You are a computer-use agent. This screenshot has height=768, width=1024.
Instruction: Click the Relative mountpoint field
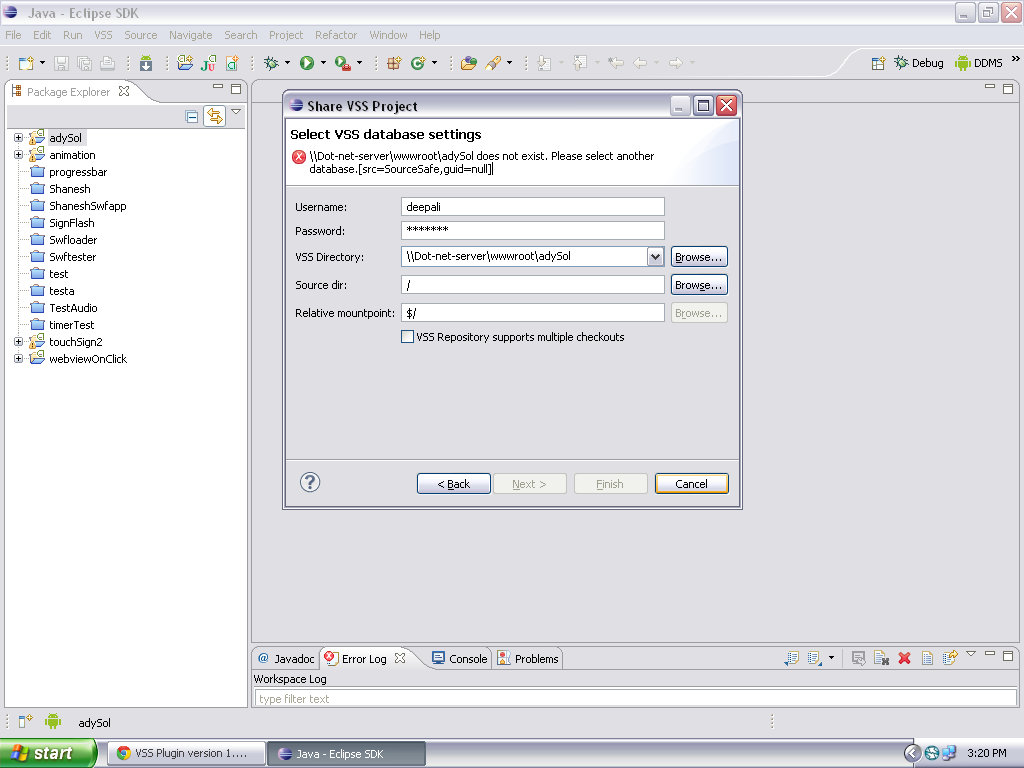click(x=532, y=313)
